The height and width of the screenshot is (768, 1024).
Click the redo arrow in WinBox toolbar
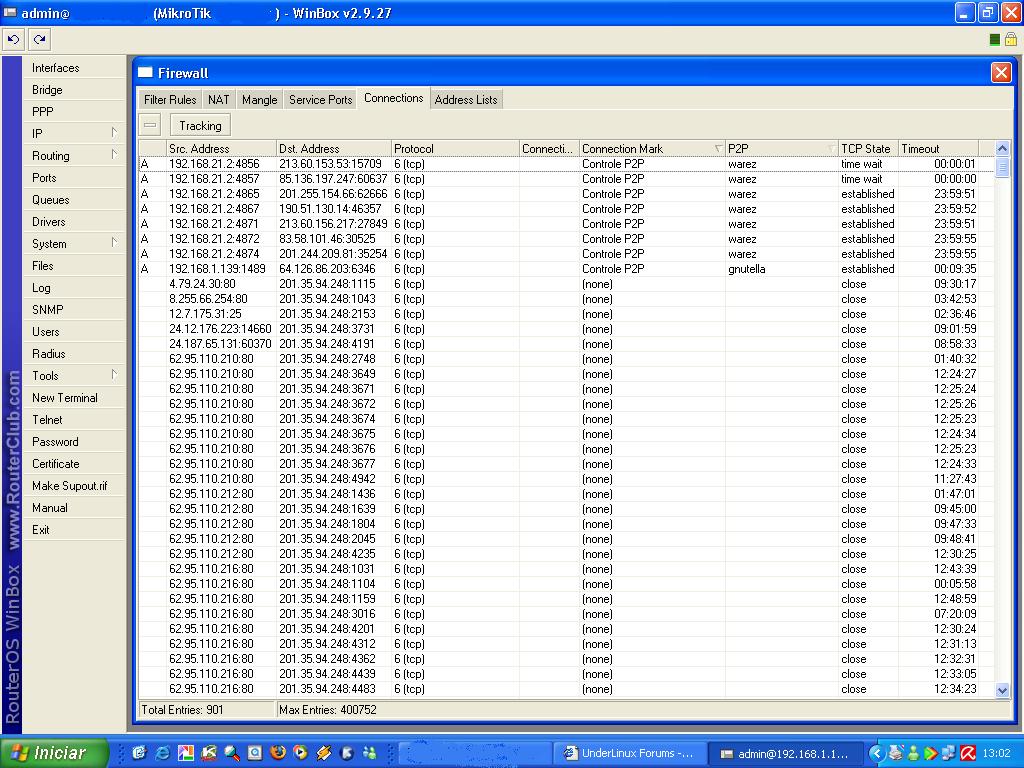40,40
